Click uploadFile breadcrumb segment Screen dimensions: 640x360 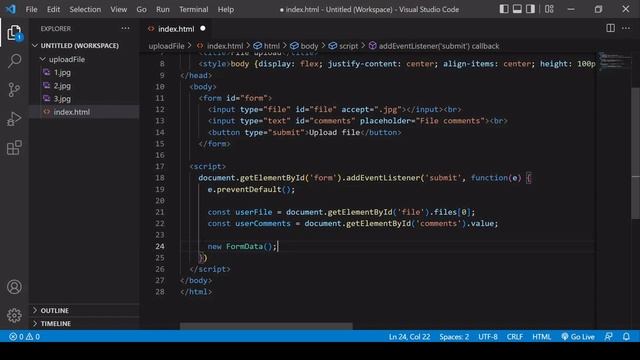[167, 46]
